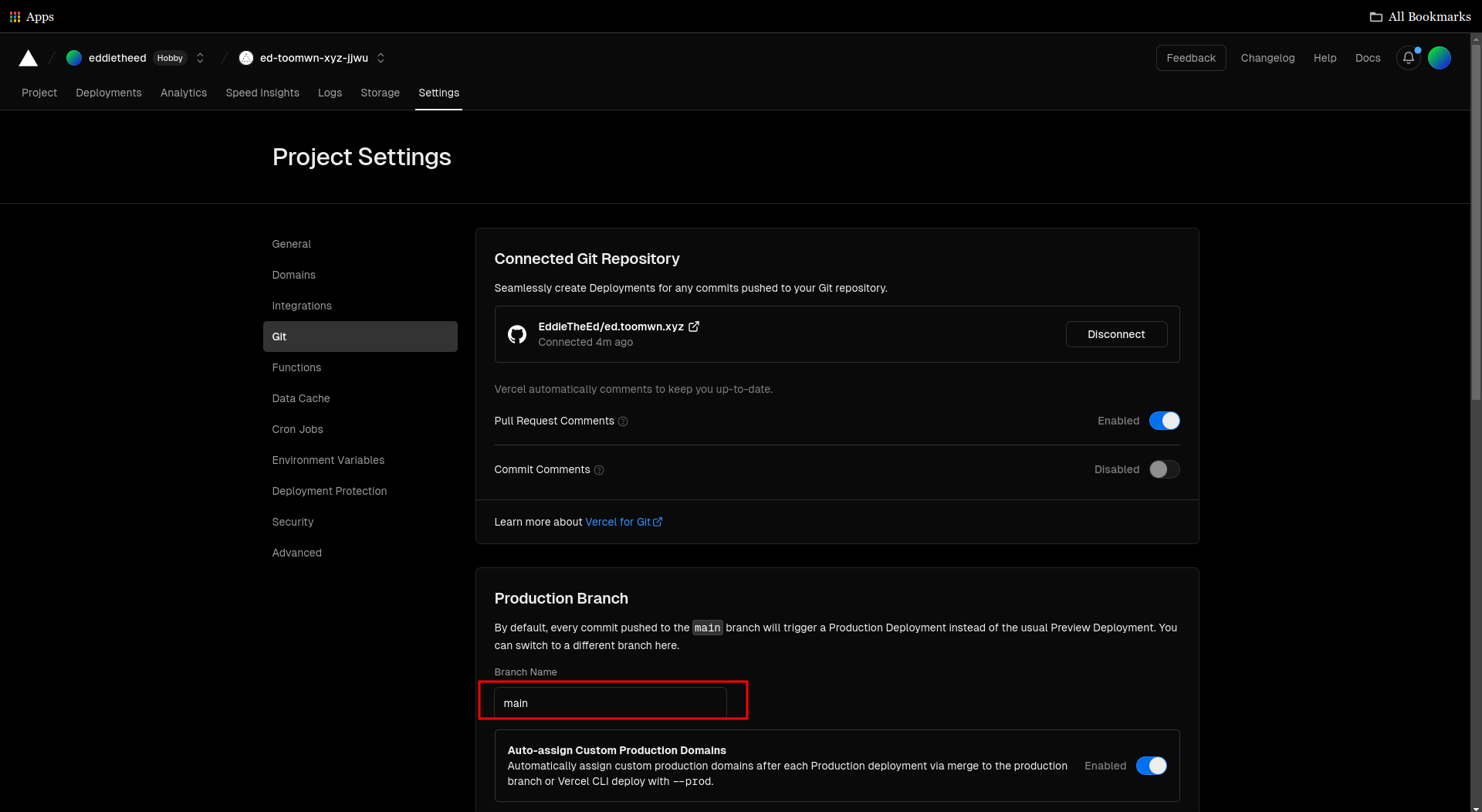Click the Branch Name input field

tap(610, 703)
